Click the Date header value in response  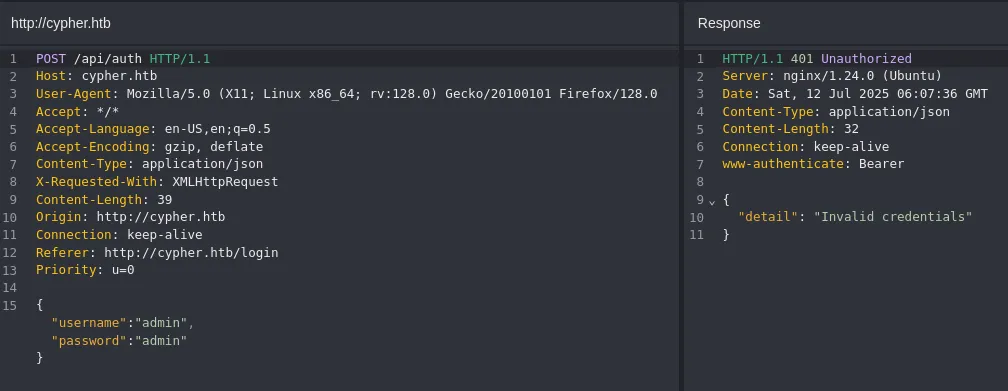(x=878, y=94)
